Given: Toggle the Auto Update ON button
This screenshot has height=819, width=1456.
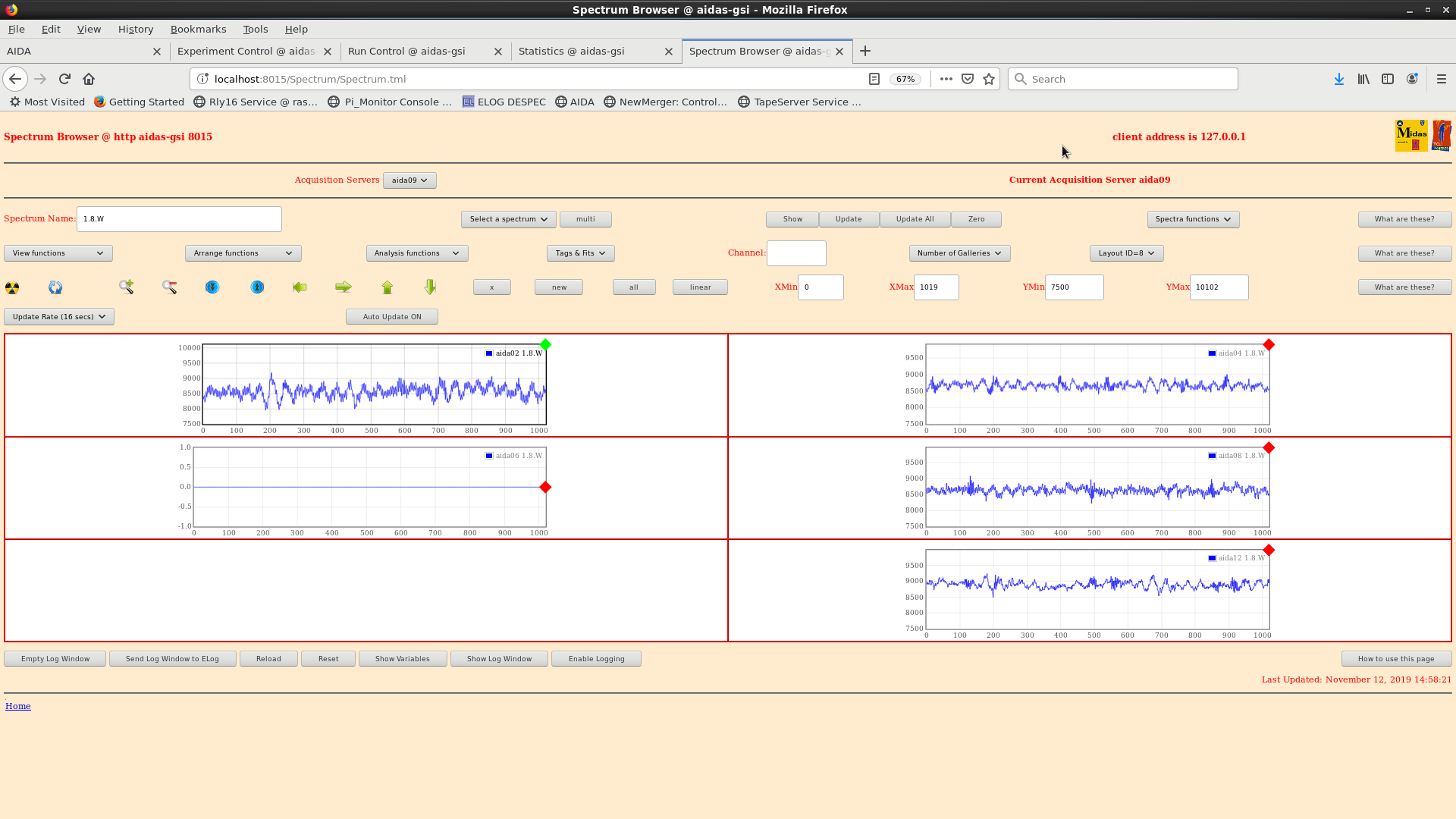Looking at the screenshot, I should pyautogui.click(x=391, y=317).
